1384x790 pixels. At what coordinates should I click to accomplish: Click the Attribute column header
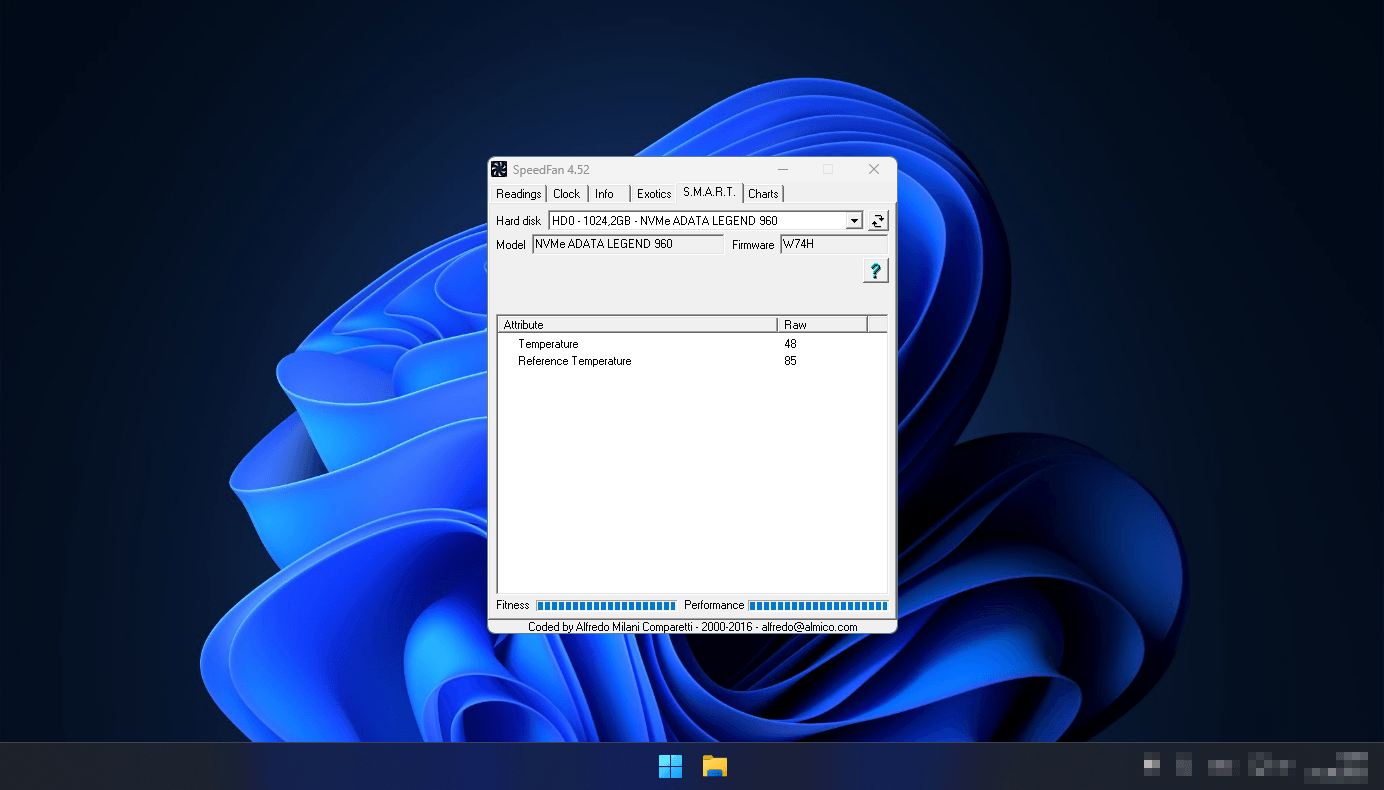click(x=637, y=325)
